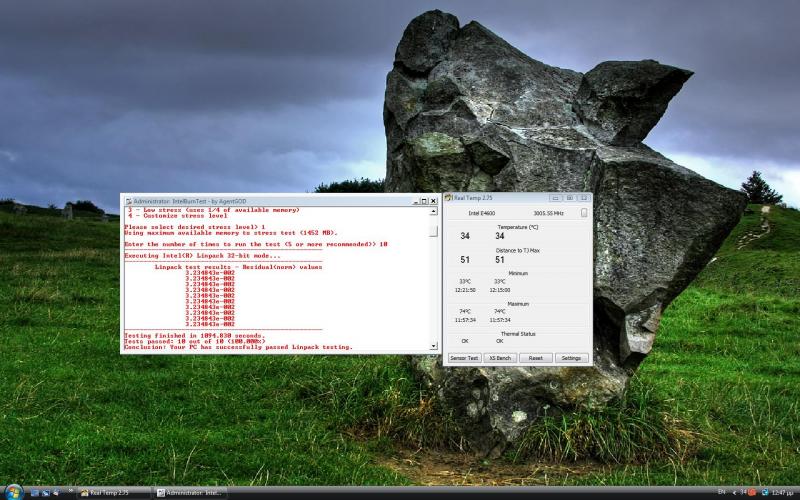Click the blue tray icon beside the clock
Viewport: 800px width, 500px height.
point(765,492)
